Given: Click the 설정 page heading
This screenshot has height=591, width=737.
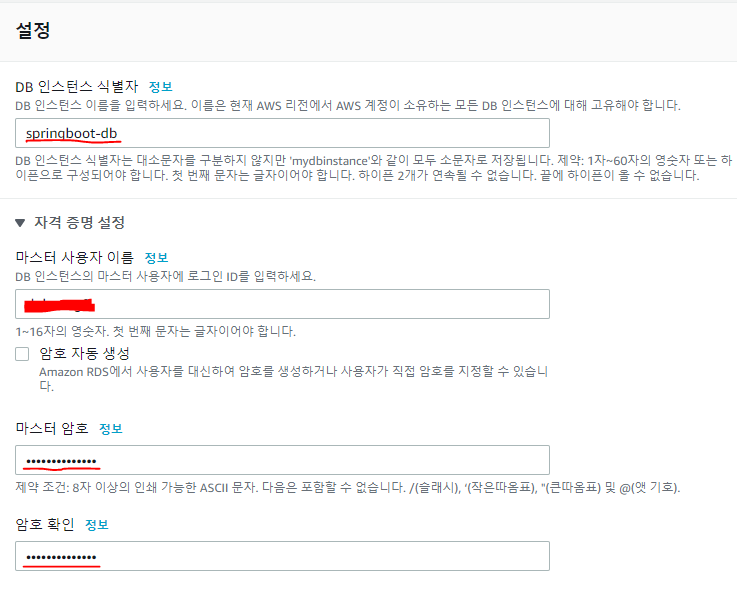Looking at the screenshot, I should coord(33,30).
